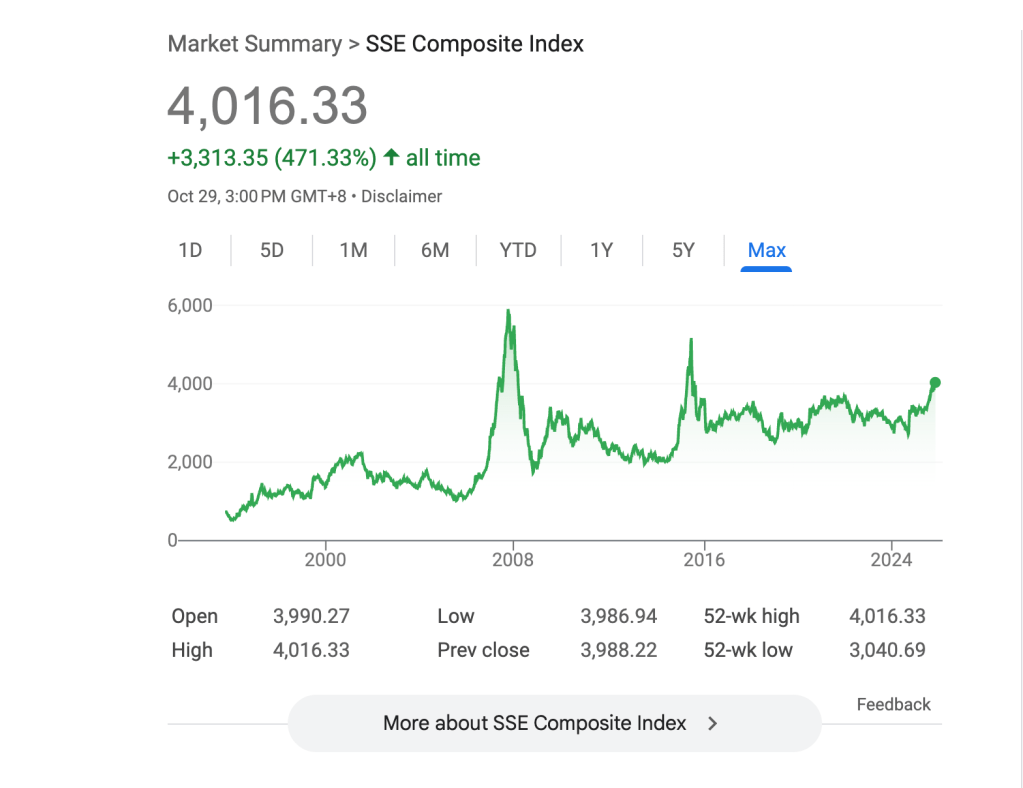Open the Market Summary breadcrumb link
The width and height of the screenshot is (1023, 788).
tap(254, 44)
